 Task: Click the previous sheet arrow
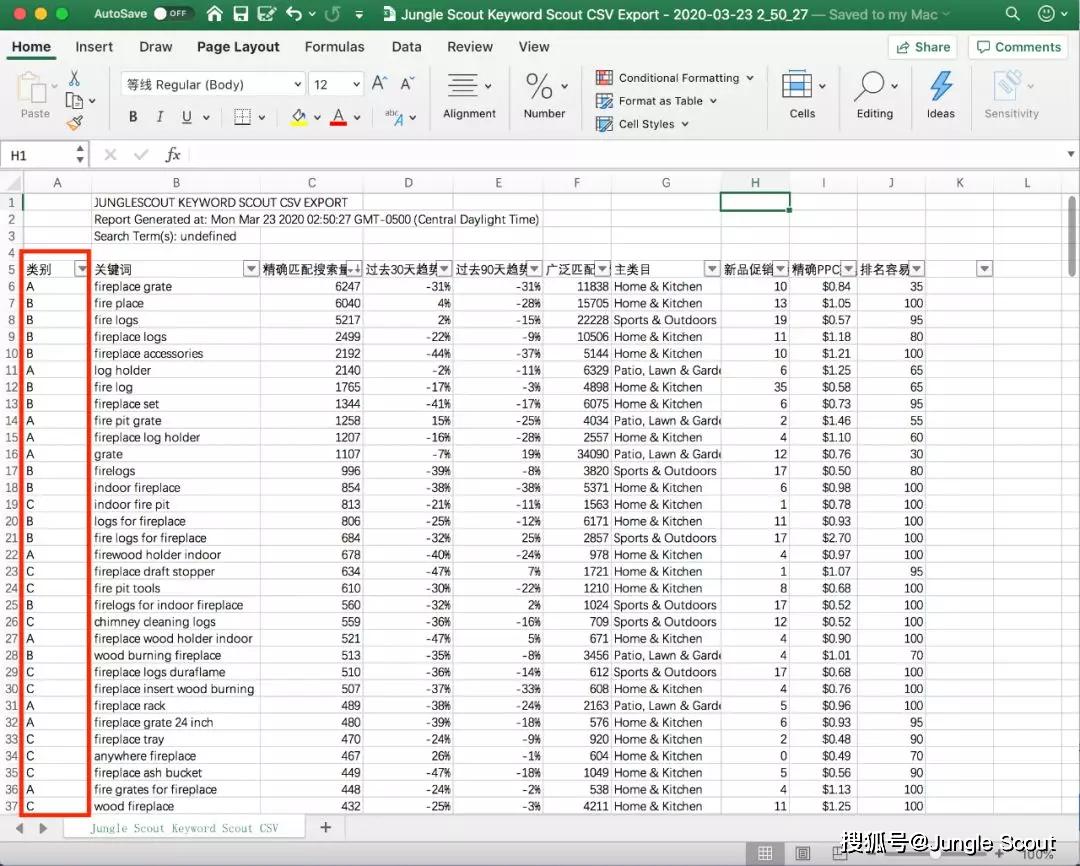19,828
